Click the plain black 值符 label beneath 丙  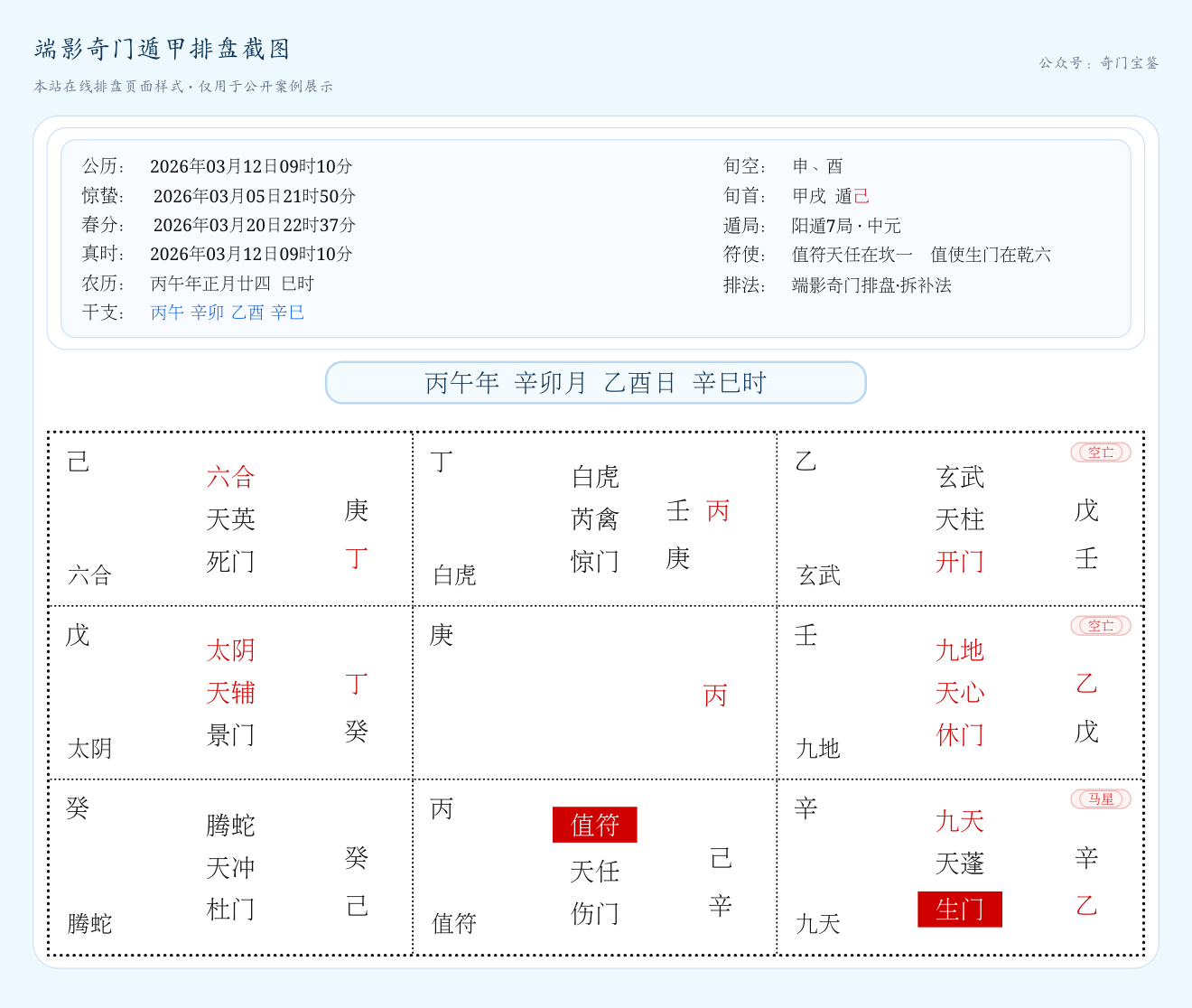tap(454, 923)
